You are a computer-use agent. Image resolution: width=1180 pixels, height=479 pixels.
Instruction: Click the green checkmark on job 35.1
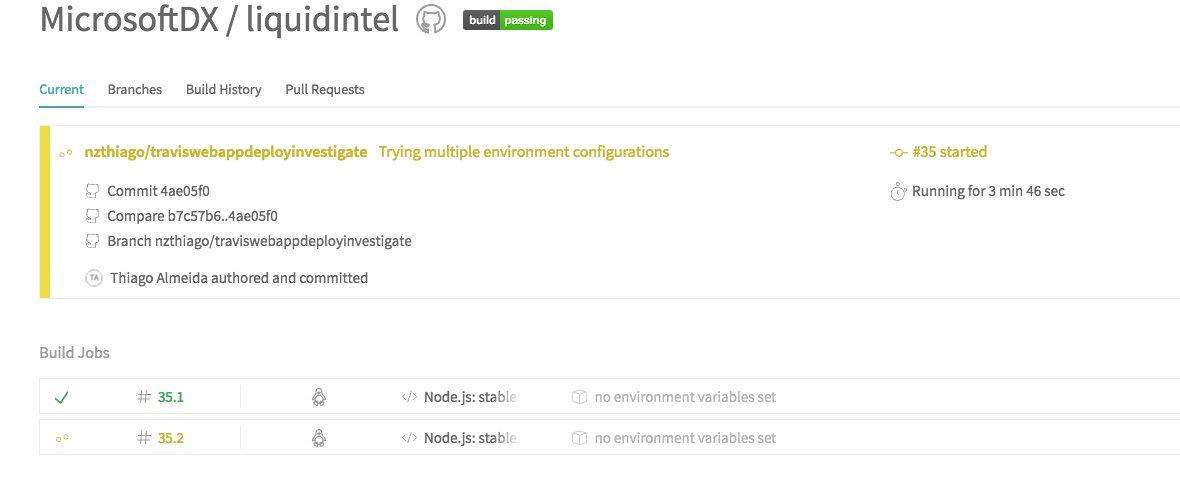62,397
